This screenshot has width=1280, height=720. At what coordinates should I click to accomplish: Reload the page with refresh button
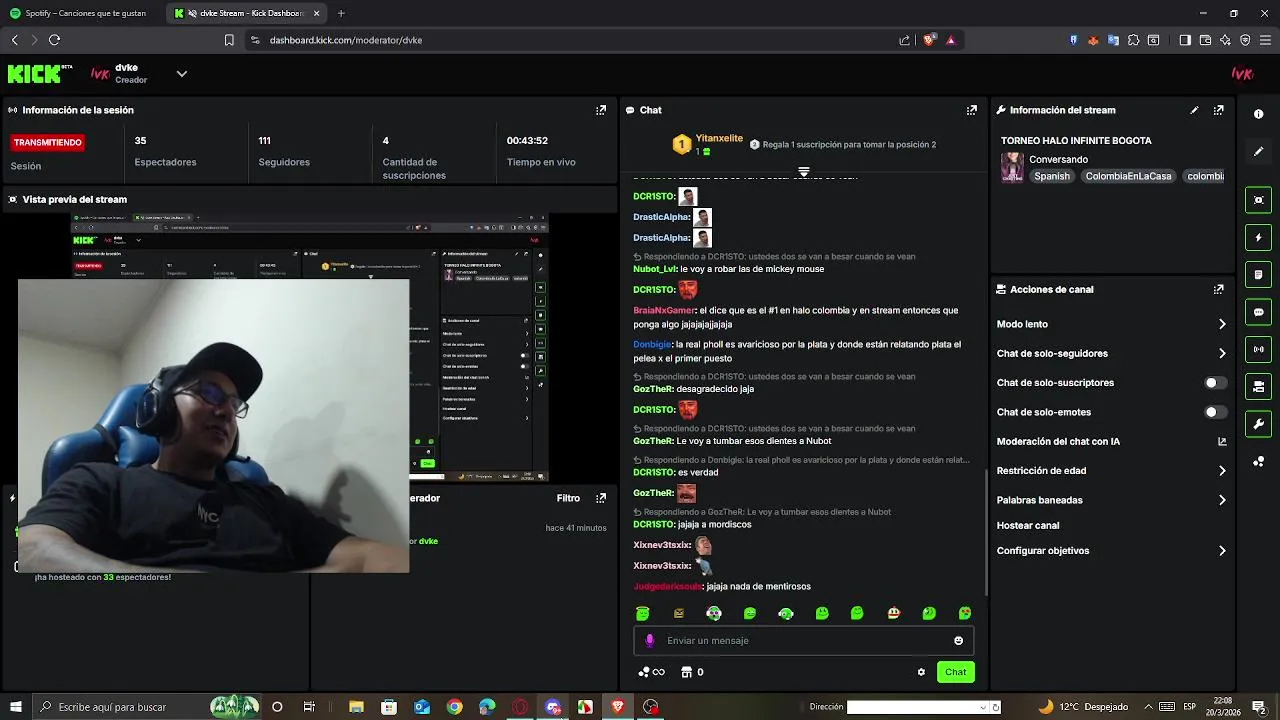(54, 40)
